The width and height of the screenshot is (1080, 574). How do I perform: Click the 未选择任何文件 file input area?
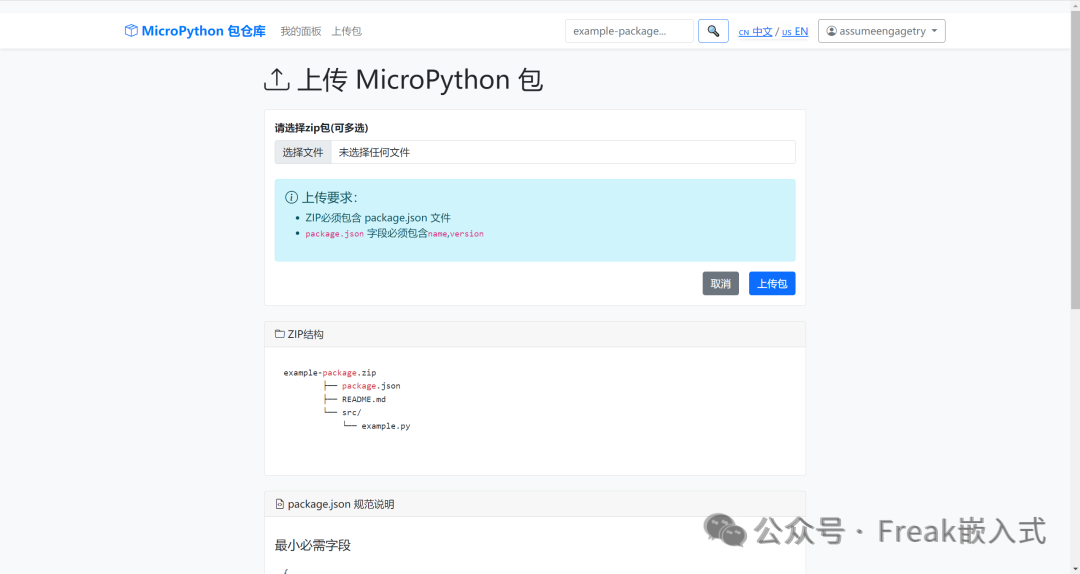tap(562, 152)
